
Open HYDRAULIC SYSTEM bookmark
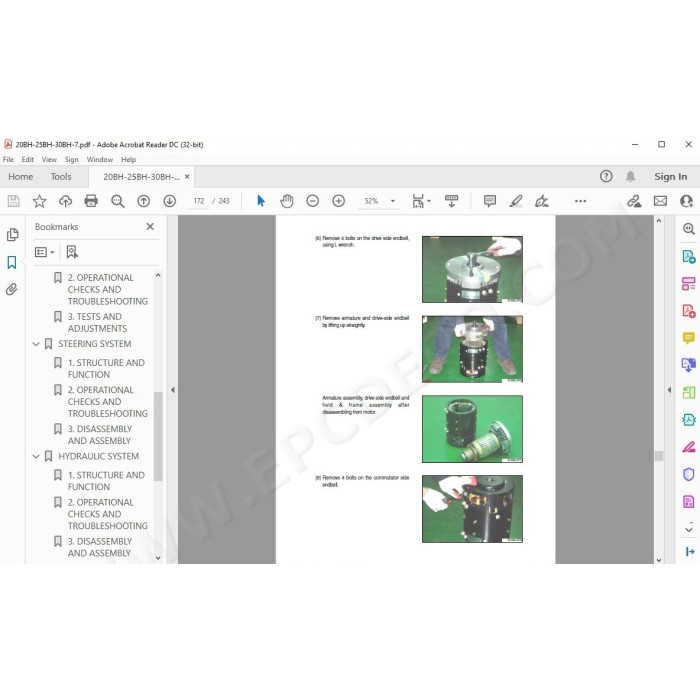(x=98, y=456)
